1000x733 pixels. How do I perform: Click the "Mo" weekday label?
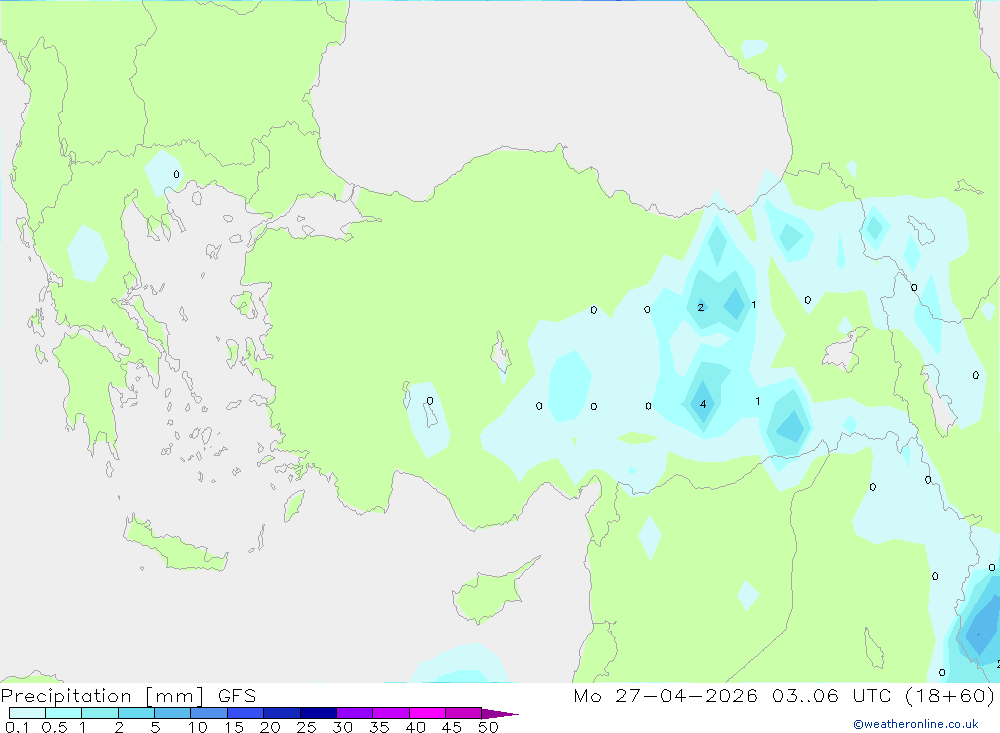587,695
